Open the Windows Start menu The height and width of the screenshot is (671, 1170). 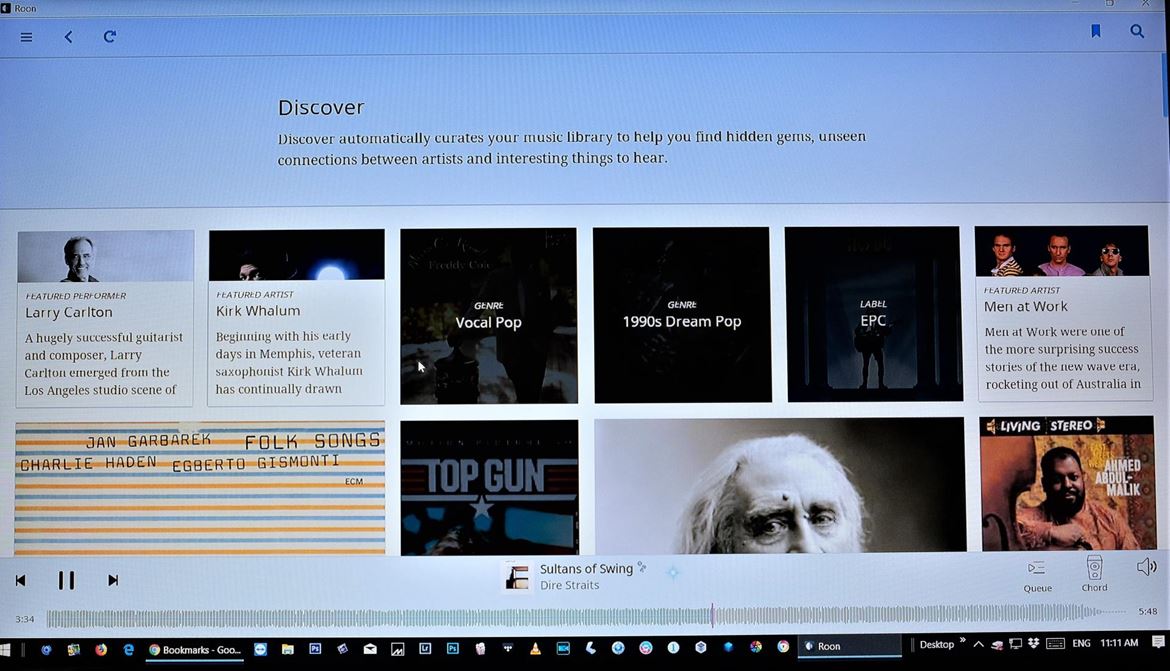click(5, 649)
